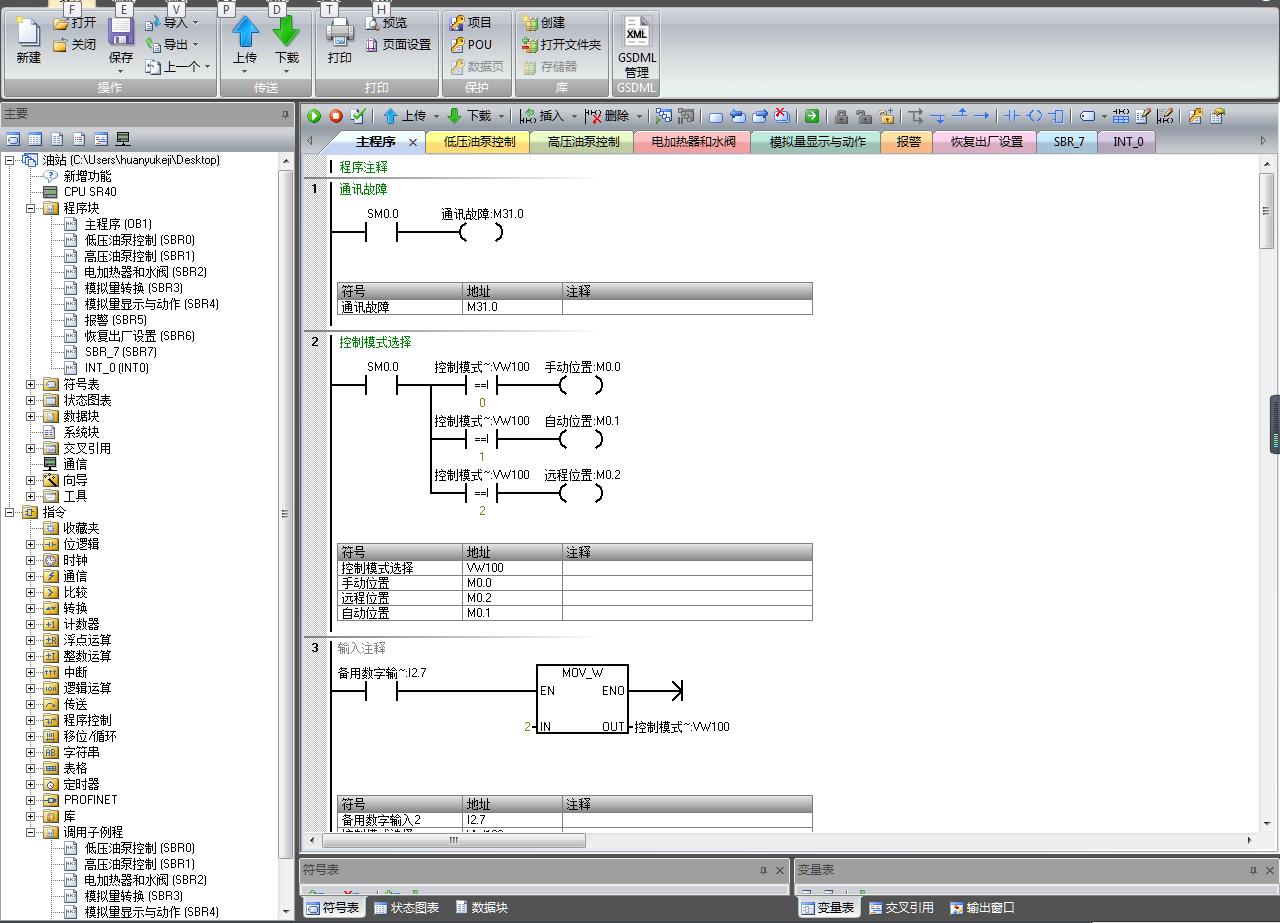Click the green go-to arrow icon in toolbar
Screen dimensions: 1280x923
point(812,116)
